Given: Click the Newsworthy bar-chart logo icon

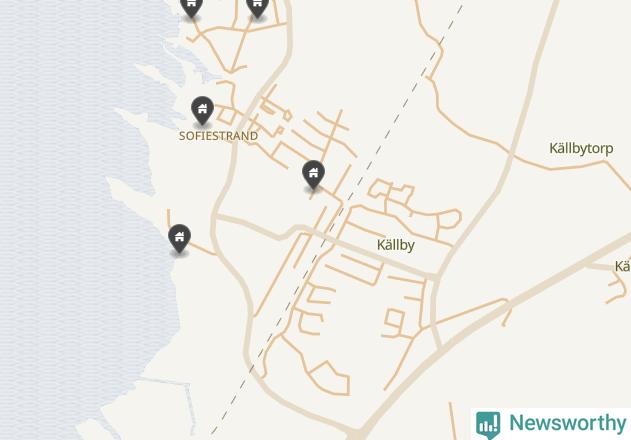Looking at the screenshot, I should [488, 425].
